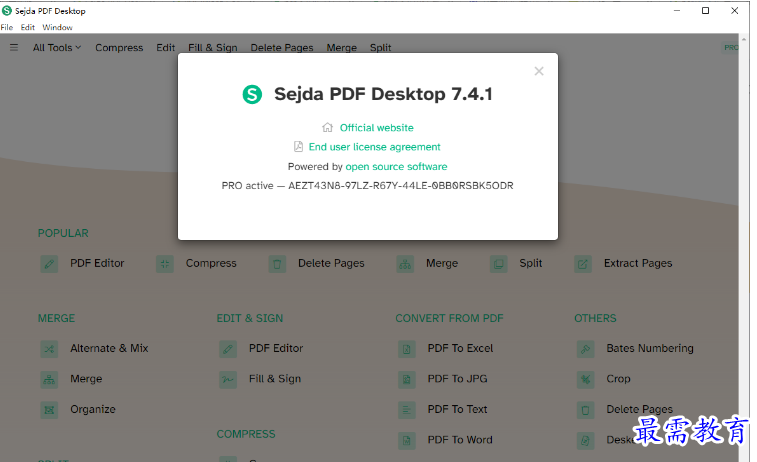Follow the open source software link

[396, 167]
